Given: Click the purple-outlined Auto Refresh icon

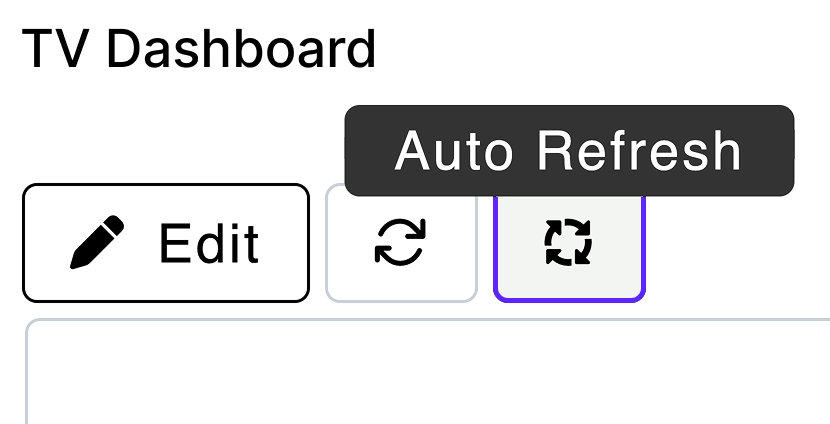Looking at the screenshot, I should [568, 243].
